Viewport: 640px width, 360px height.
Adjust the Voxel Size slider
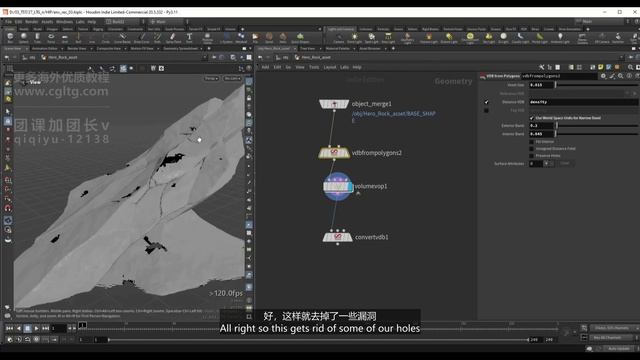click(x=597, y=85)
